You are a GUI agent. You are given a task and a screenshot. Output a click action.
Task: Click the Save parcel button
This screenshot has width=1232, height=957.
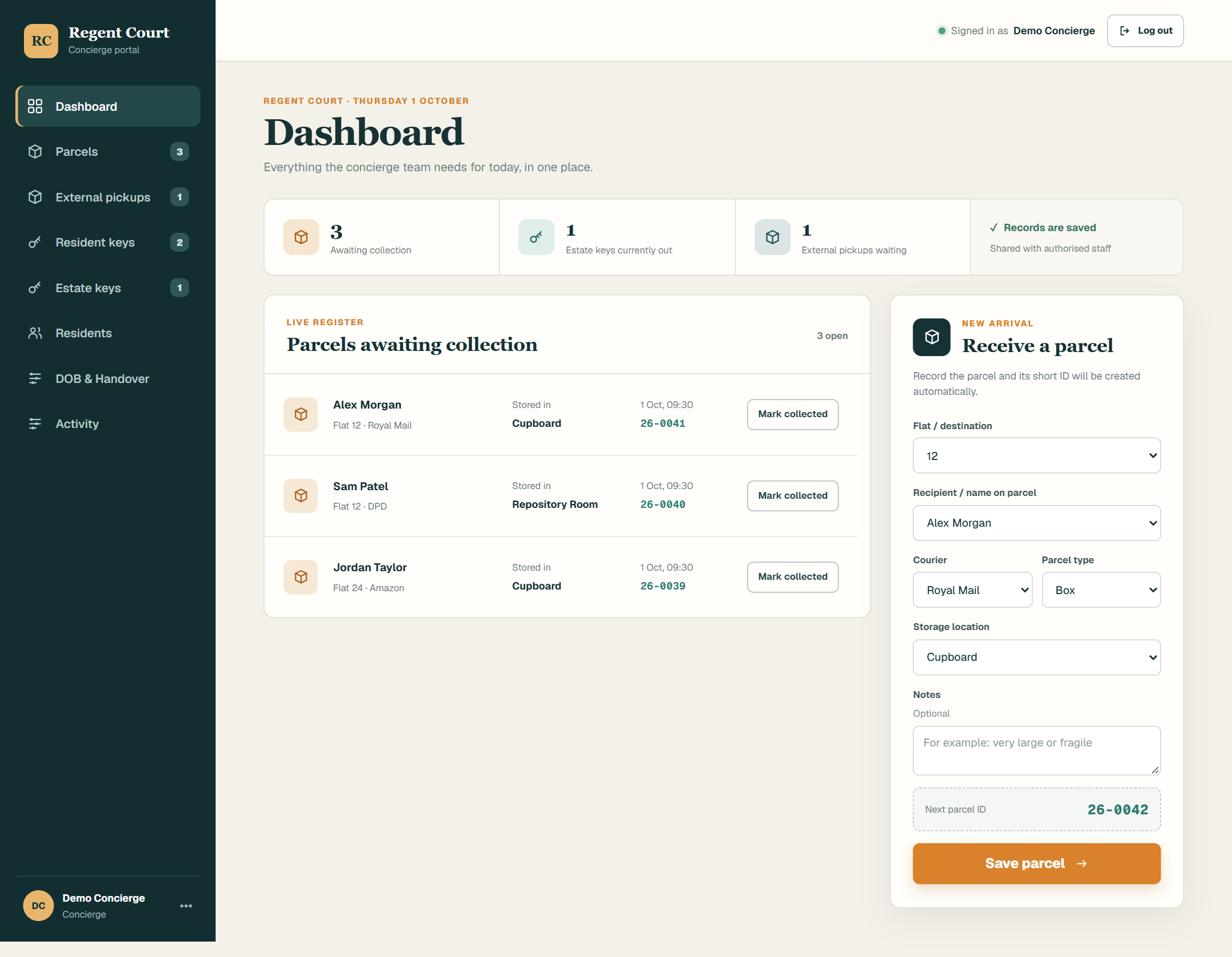tap(1036, 863)
